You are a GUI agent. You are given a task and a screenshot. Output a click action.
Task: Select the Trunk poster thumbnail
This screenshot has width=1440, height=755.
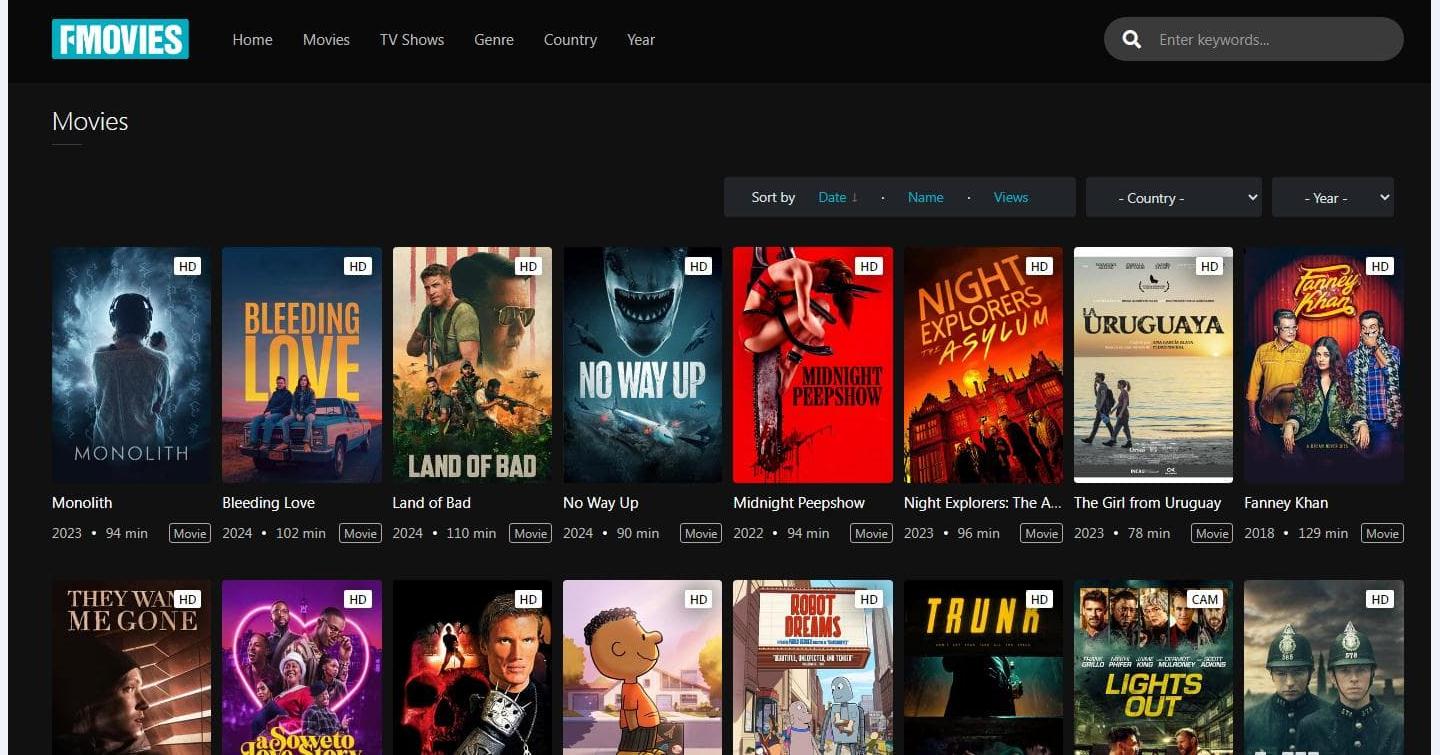(x=983, y=667)
